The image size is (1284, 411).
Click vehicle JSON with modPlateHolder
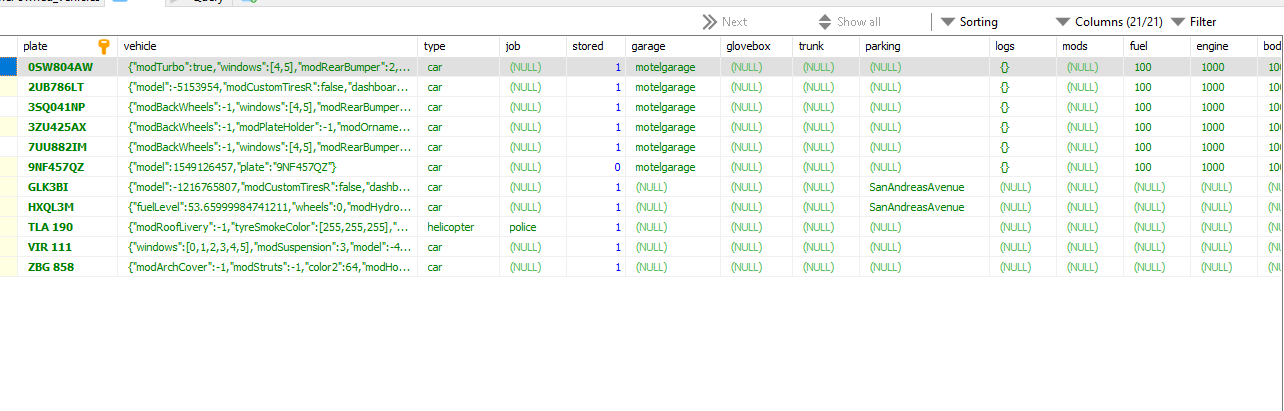(x=267, y=127)
